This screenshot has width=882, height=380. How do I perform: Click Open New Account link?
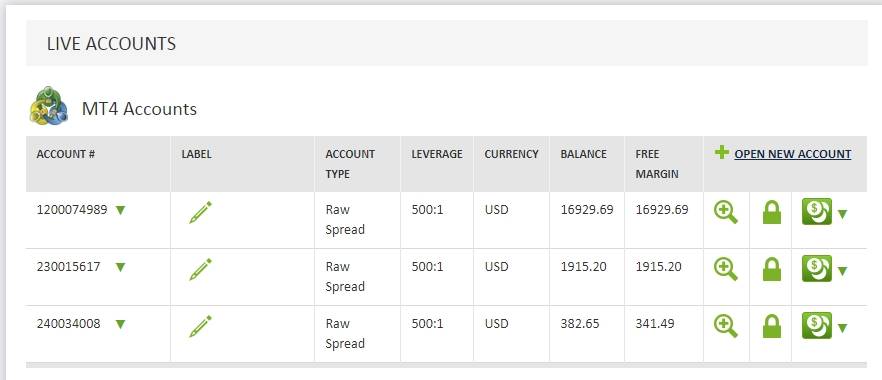click(793, 154)
